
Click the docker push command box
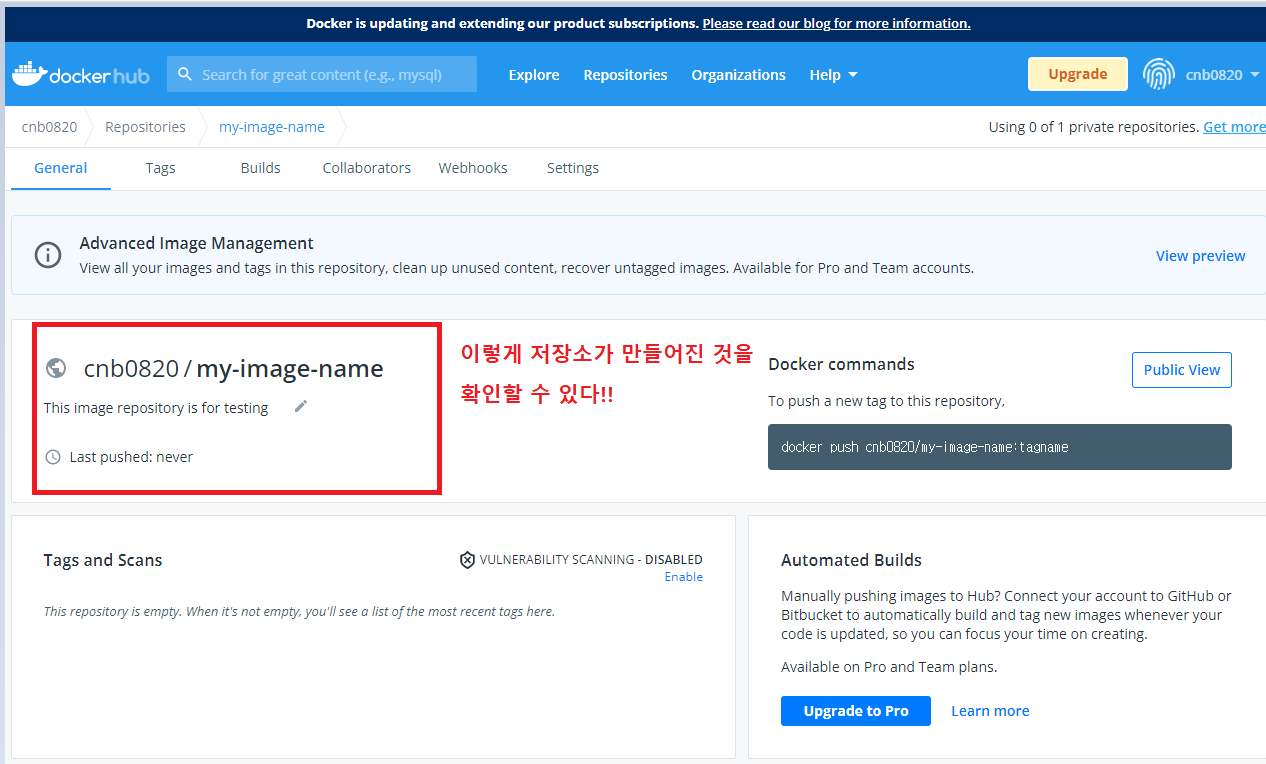[x=1000, y=447]
